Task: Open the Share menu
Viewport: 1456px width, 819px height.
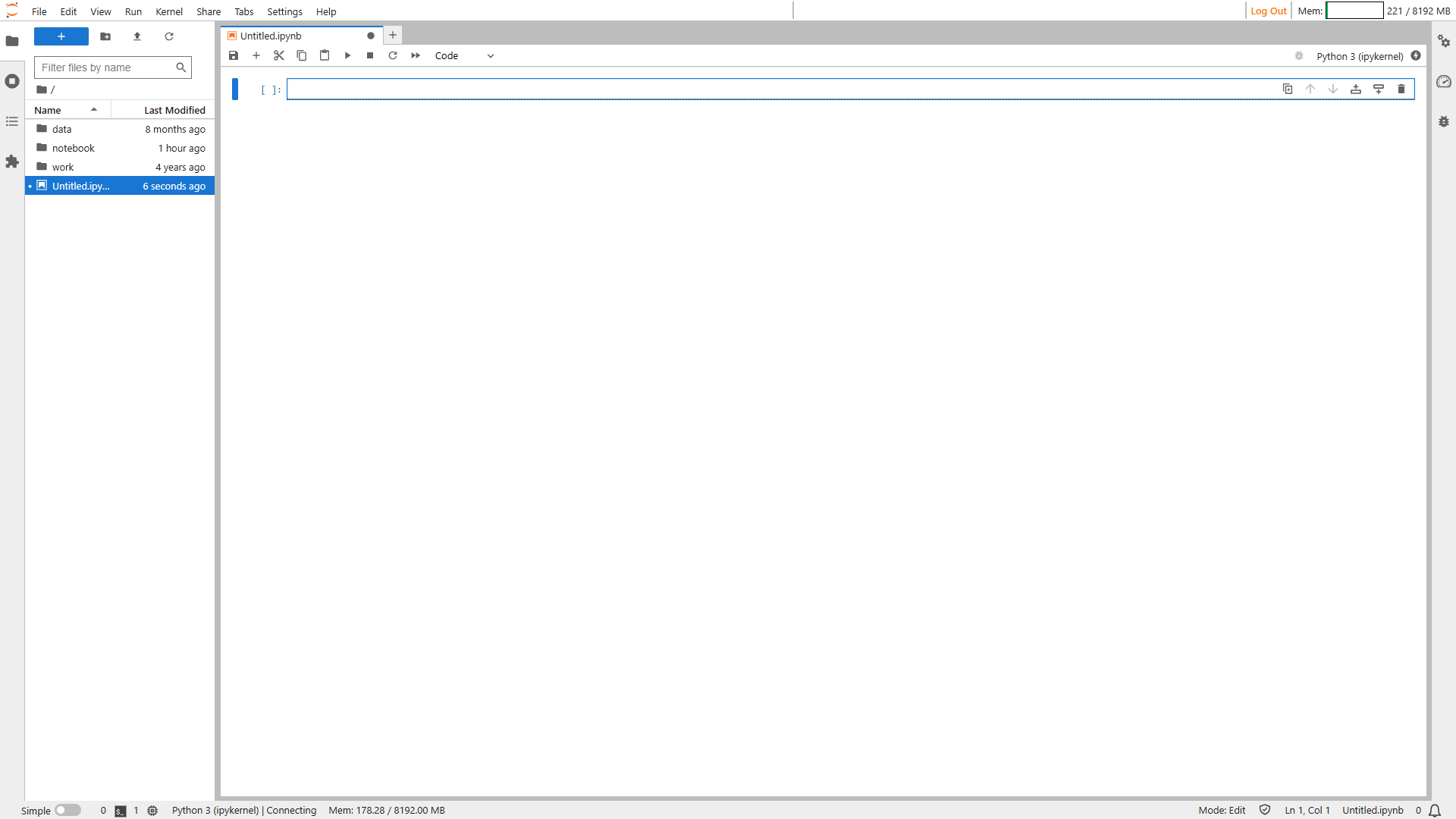Action: tap(209, 11)
